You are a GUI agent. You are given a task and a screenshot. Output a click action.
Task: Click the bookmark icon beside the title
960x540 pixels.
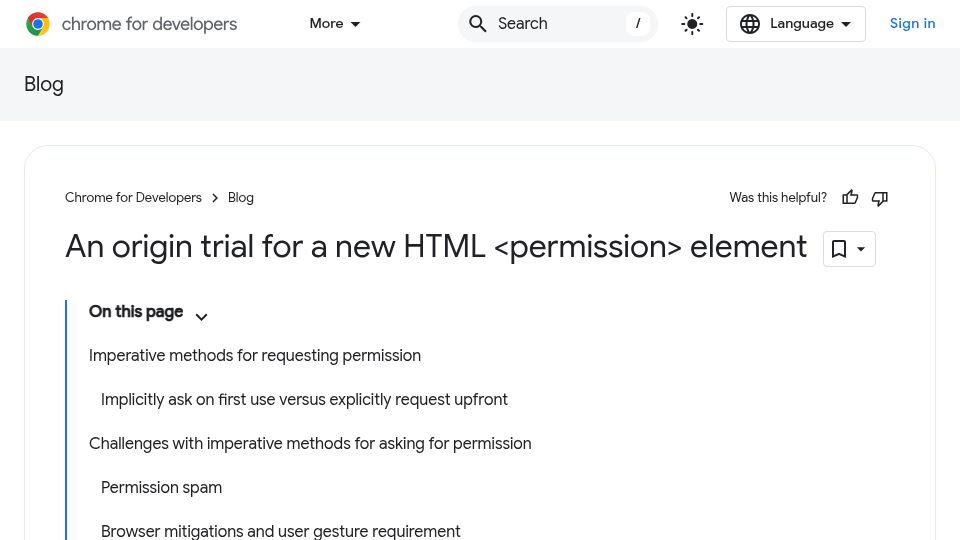(x=839, y=249)
